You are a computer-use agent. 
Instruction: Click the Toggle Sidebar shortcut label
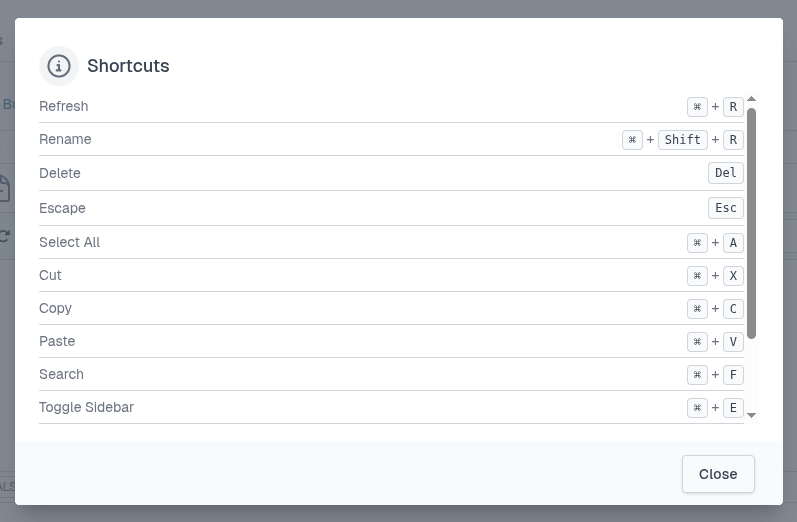(86, 407)
